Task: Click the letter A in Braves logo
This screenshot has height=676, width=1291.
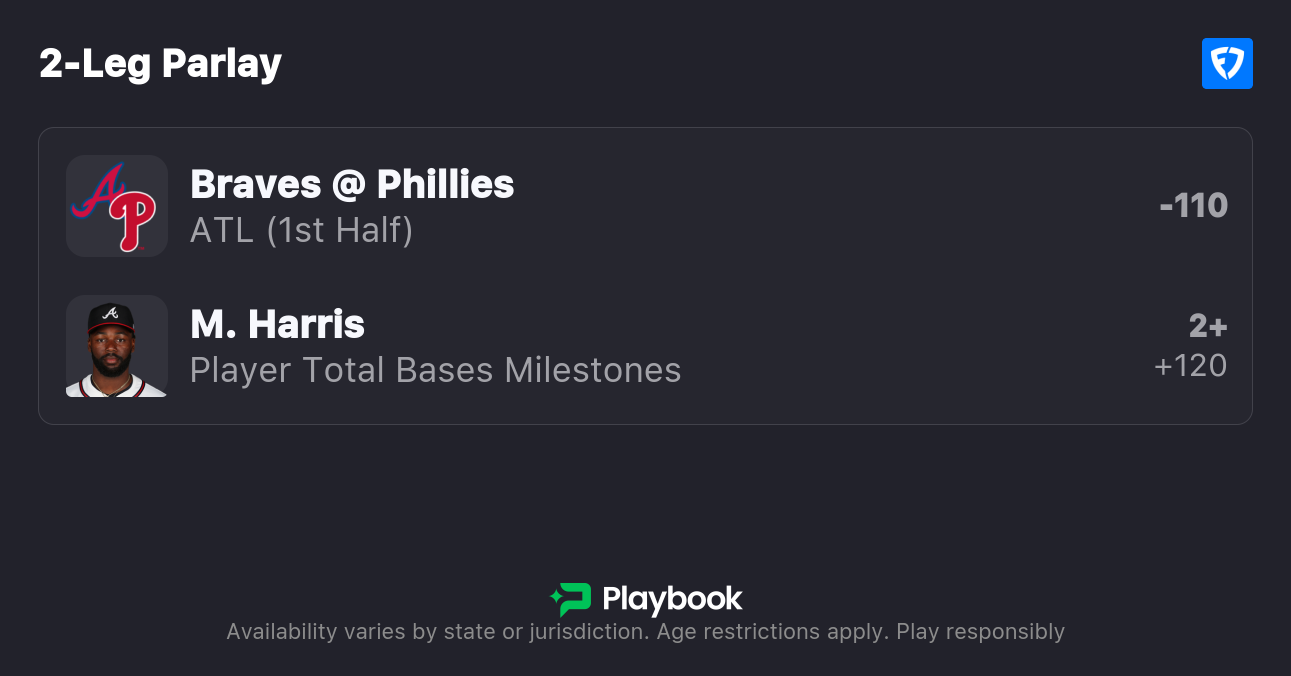Action: click(x=98, y=192)
